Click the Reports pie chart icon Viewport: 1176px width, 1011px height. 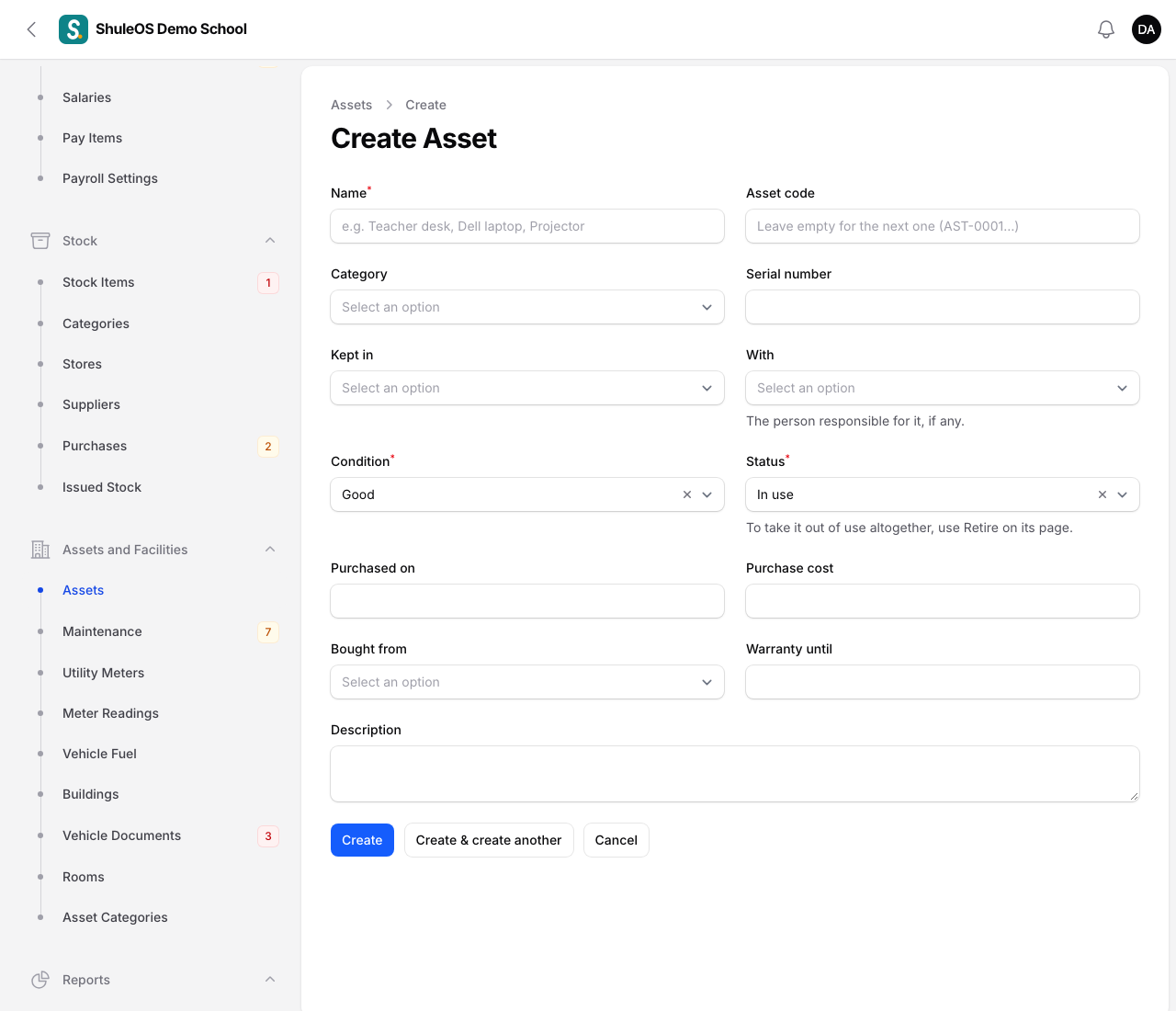point(40,980)
